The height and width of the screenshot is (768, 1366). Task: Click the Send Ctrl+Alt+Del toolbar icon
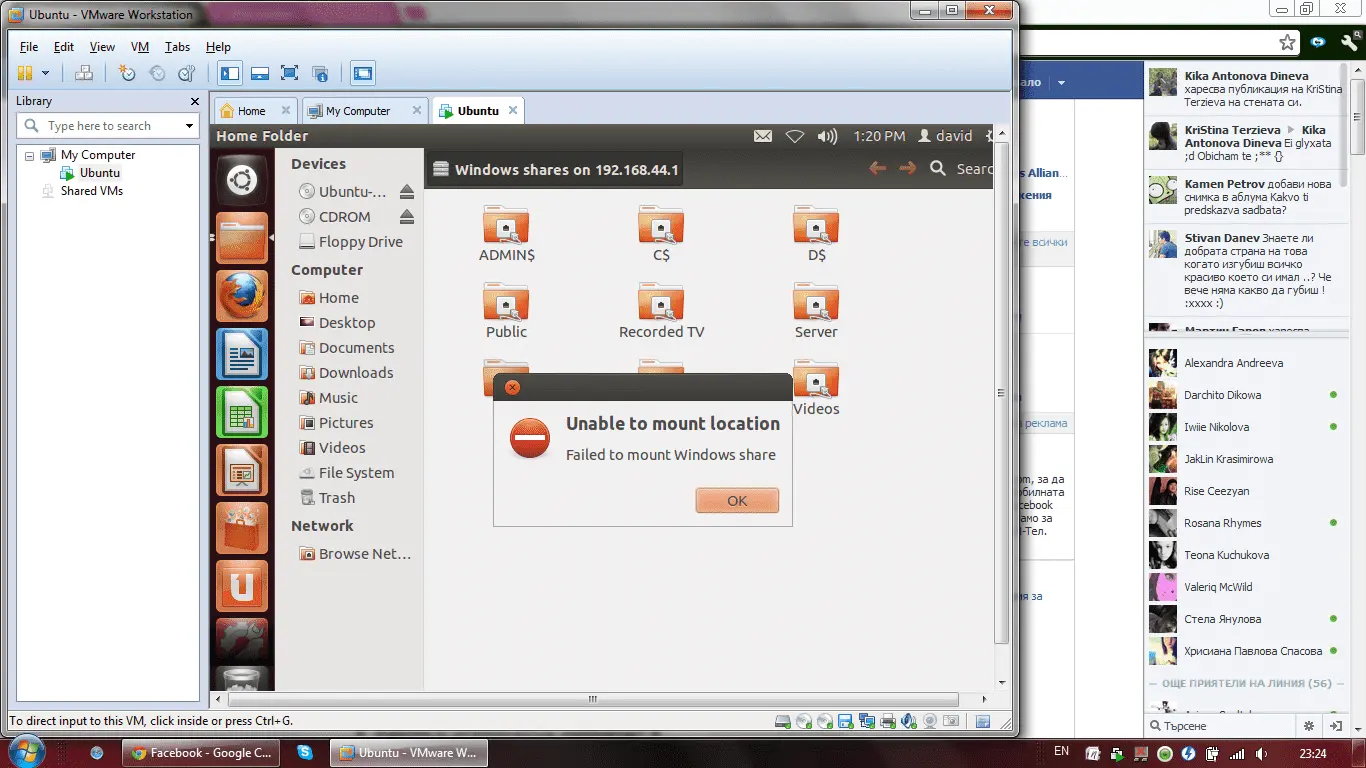pos(84,73)
